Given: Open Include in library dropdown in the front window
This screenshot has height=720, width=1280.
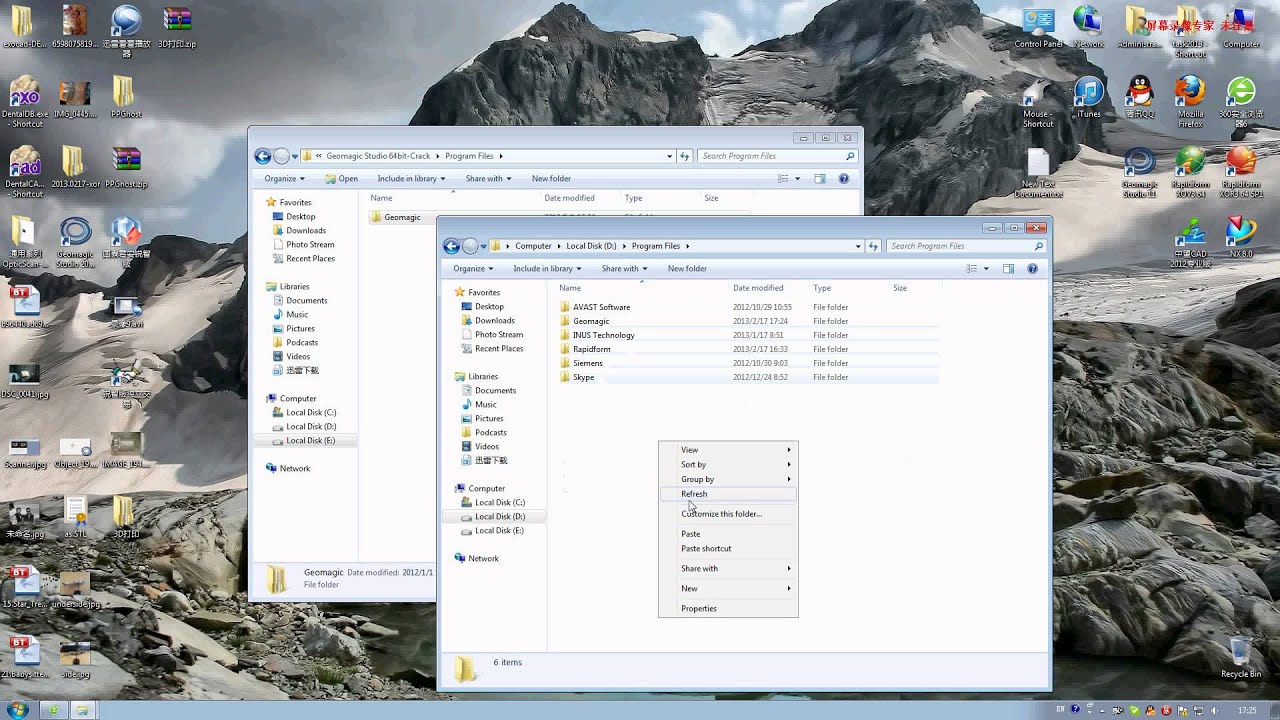Looking at the screenshot, I should (547, 268).
